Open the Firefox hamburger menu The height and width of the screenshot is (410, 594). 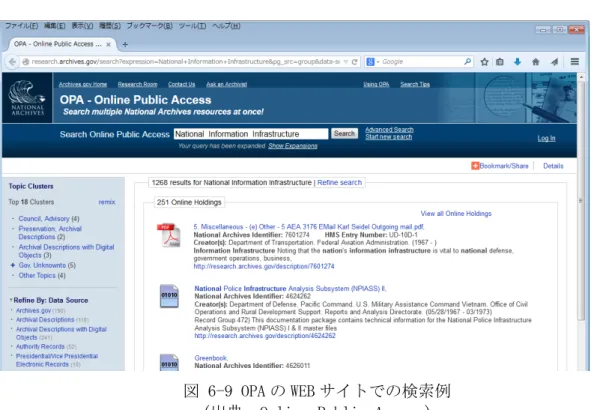click(x=575, y=61)
